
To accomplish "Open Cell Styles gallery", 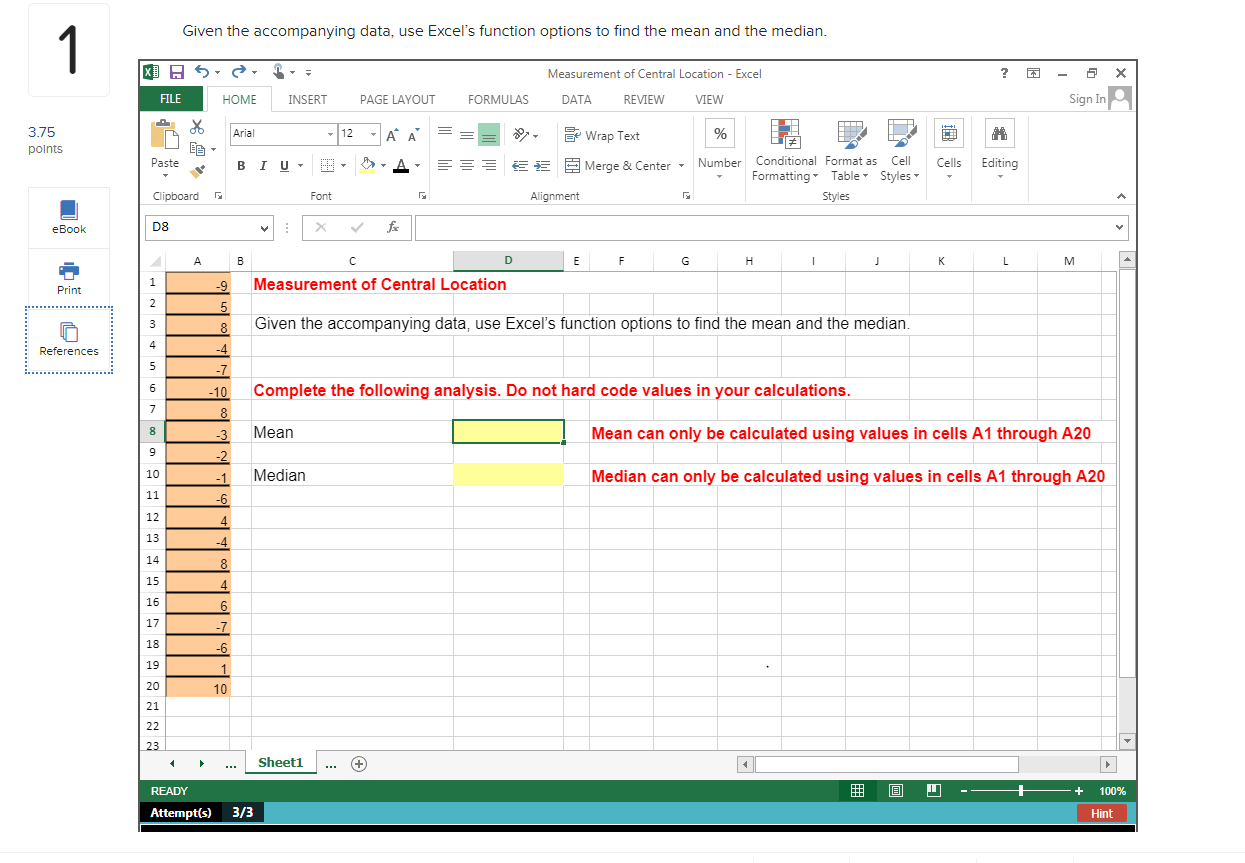I will (x=899, y=150).
